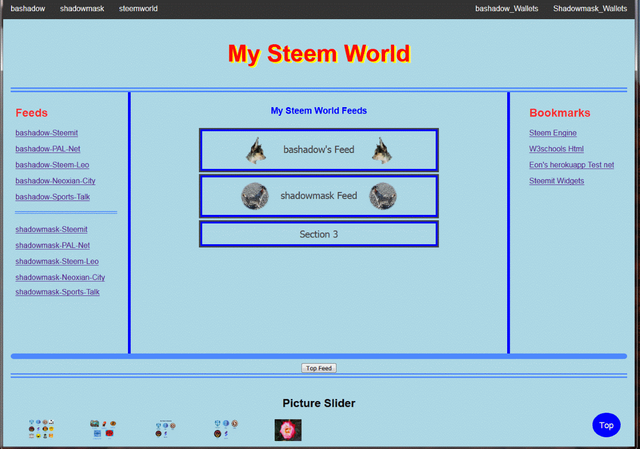Open the bashadow-Steemit feed link
This screenshot has width=640, height=449.
pos(47,133)
